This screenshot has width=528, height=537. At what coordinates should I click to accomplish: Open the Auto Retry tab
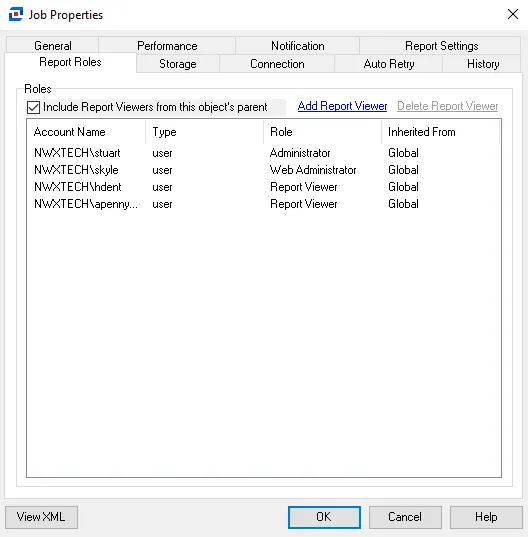coord(389,64)
